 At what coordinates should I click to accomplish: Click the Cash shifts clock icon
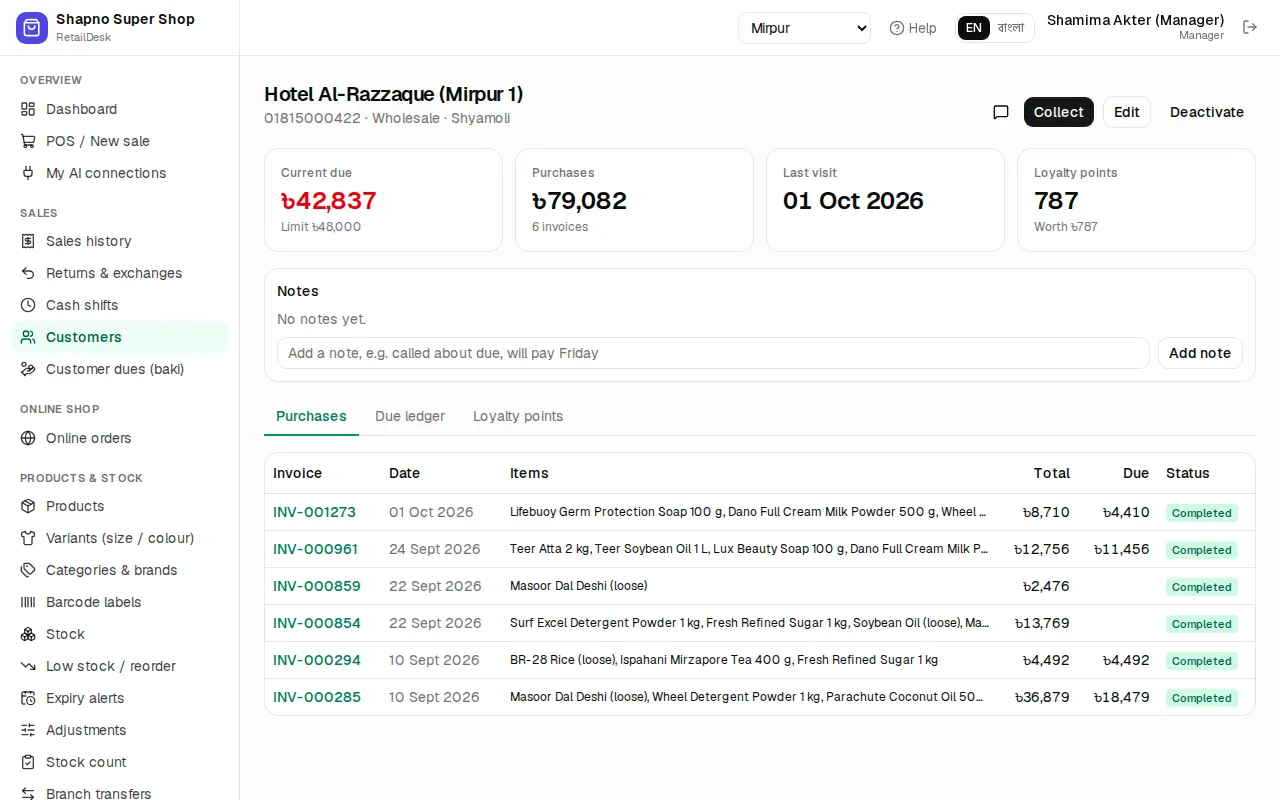(x=28, y=305)
